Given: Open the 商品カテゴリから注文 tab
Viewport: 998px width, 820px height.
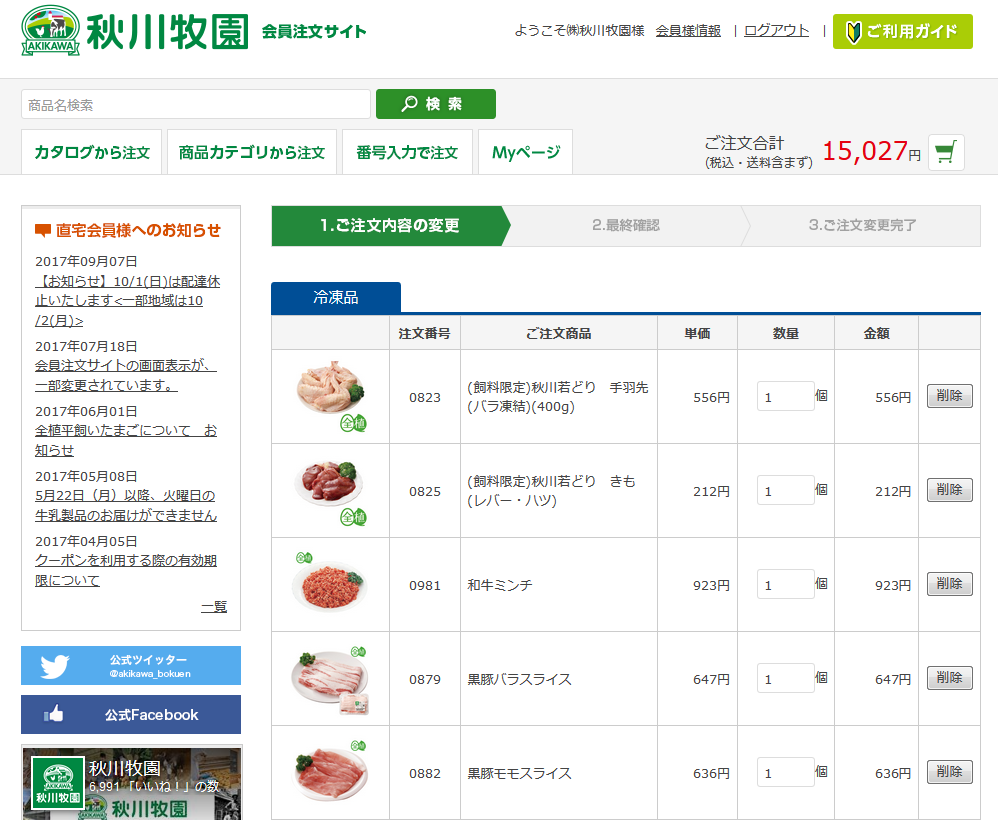Looking at the screenshot, I should [x=251, y=152].
